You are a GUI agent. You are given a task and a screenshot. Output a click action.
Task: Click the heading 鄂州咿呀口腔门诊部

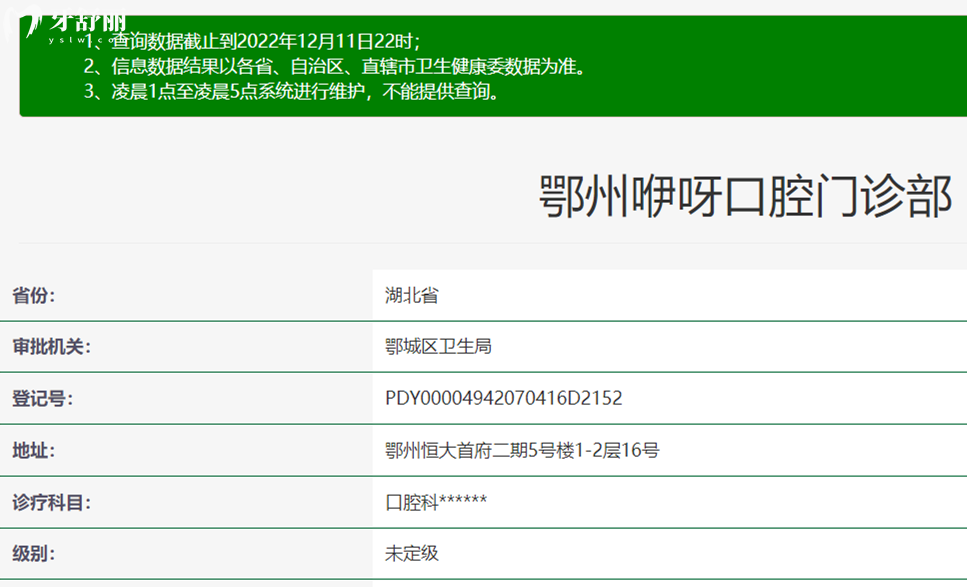pyautogui.click(x=746, y=196)
